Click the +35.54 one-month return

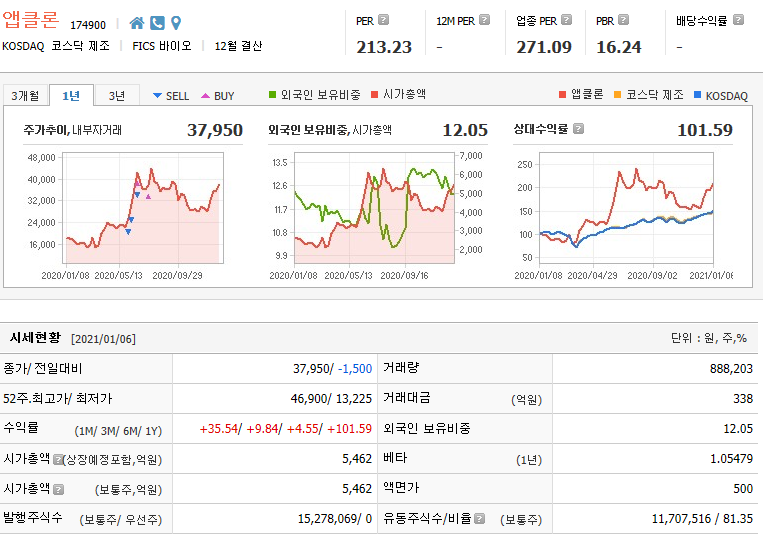click(218, 429)
